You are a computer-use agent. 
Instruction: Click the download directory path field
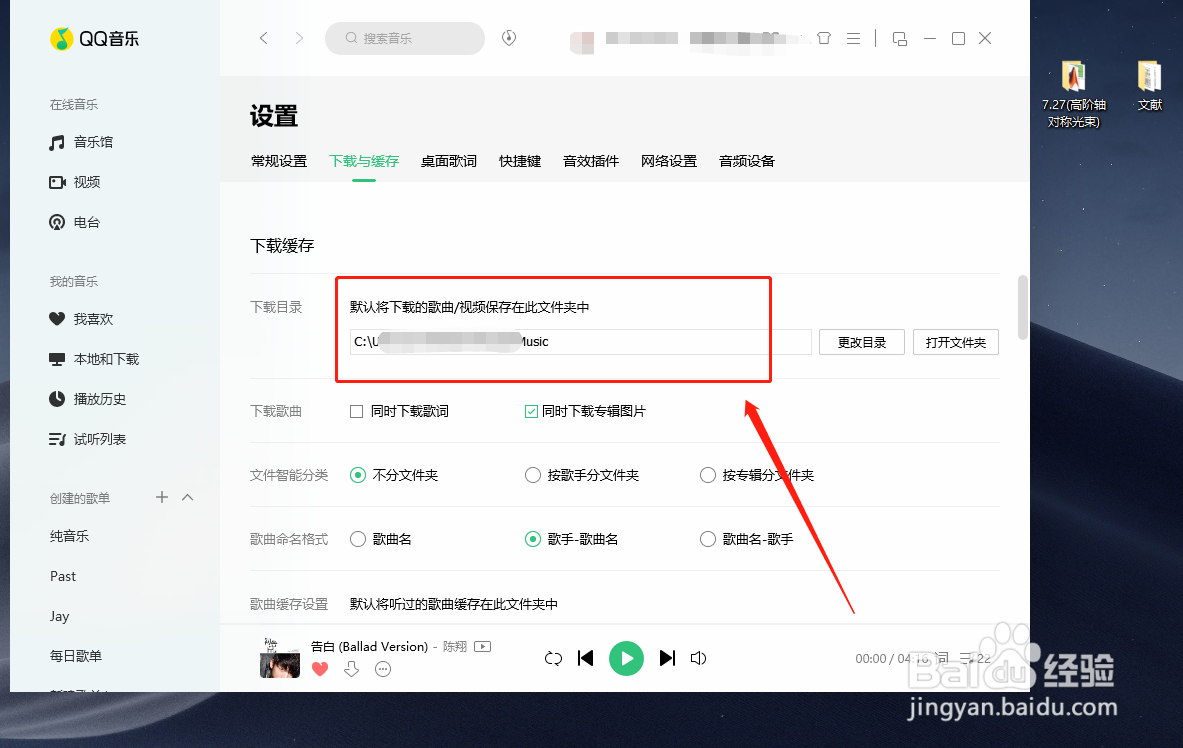point(580,342)
